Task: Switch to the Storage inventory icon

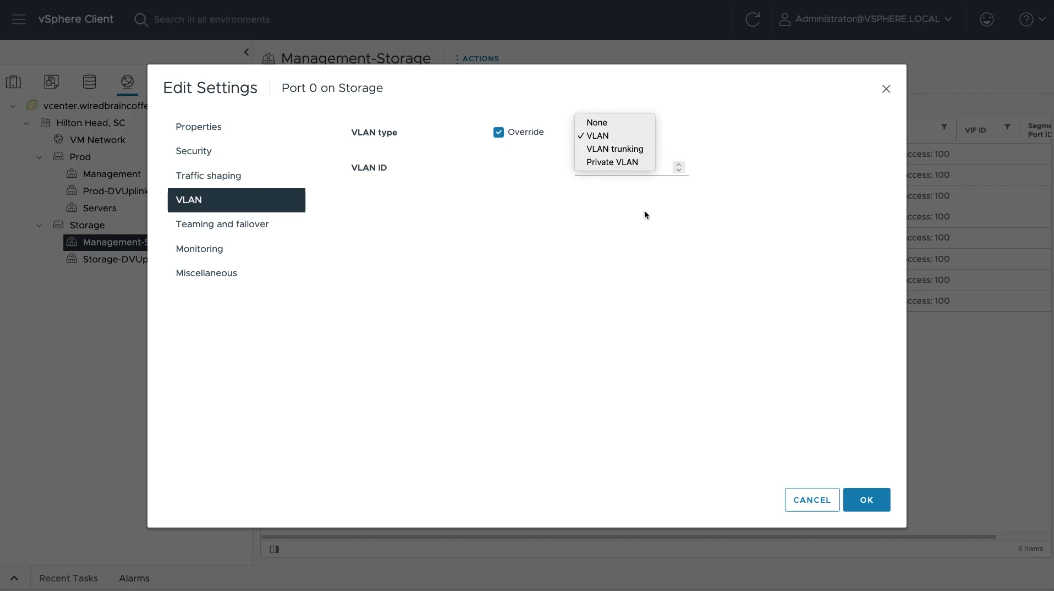Action: (89, 82)
